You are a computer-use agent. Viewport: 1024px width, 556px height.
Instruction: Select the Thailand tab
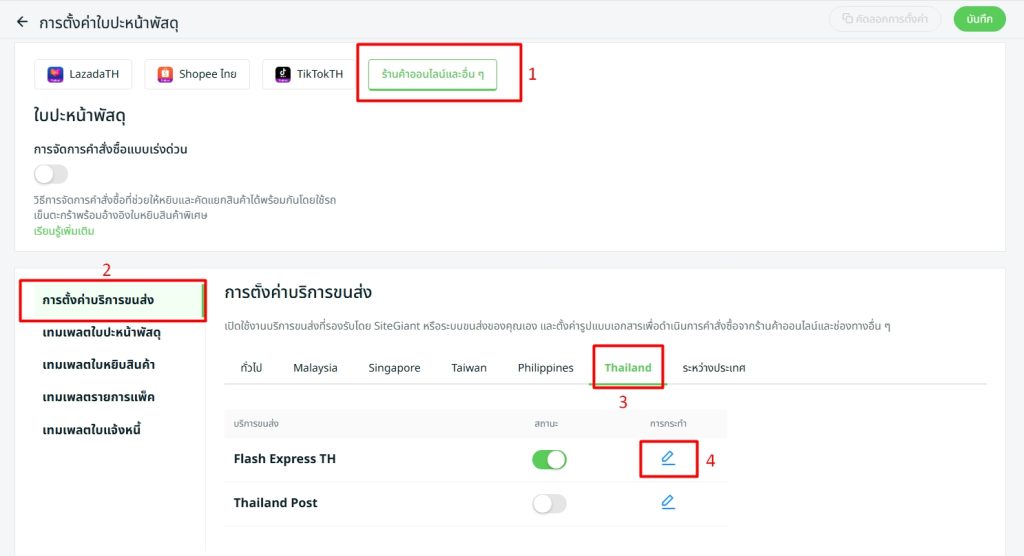pyautogui.click(x=628, y=368)
